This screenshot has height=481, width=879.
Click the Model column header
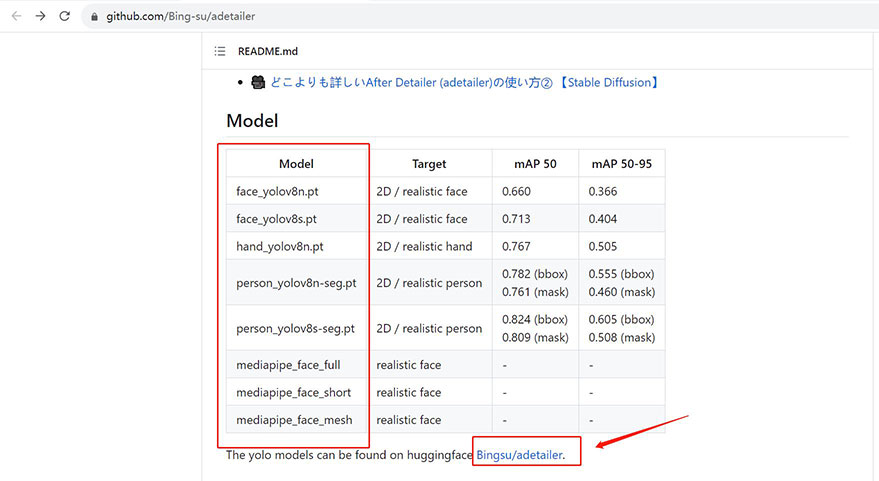296,164
